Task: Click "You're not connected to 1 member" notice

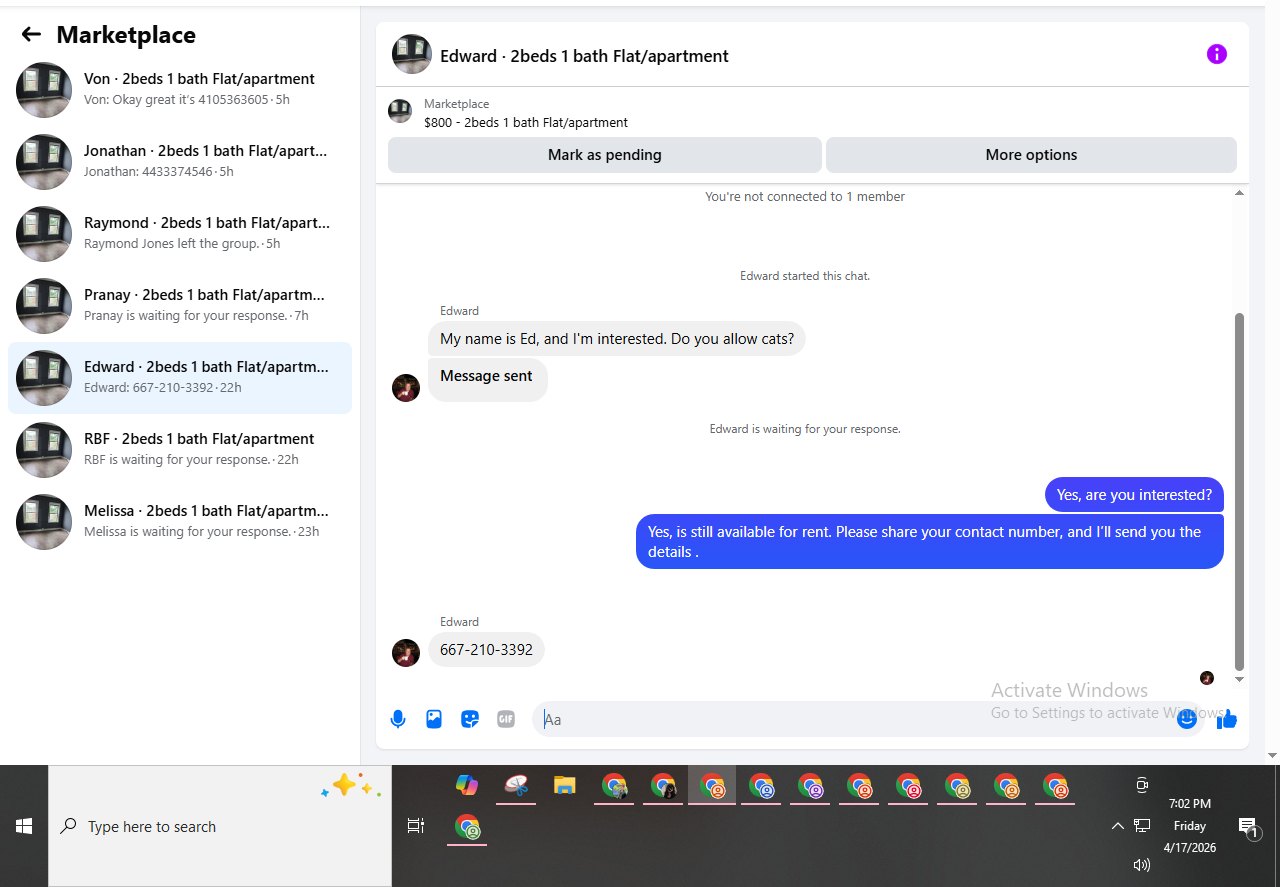Action: click(805, 197)
